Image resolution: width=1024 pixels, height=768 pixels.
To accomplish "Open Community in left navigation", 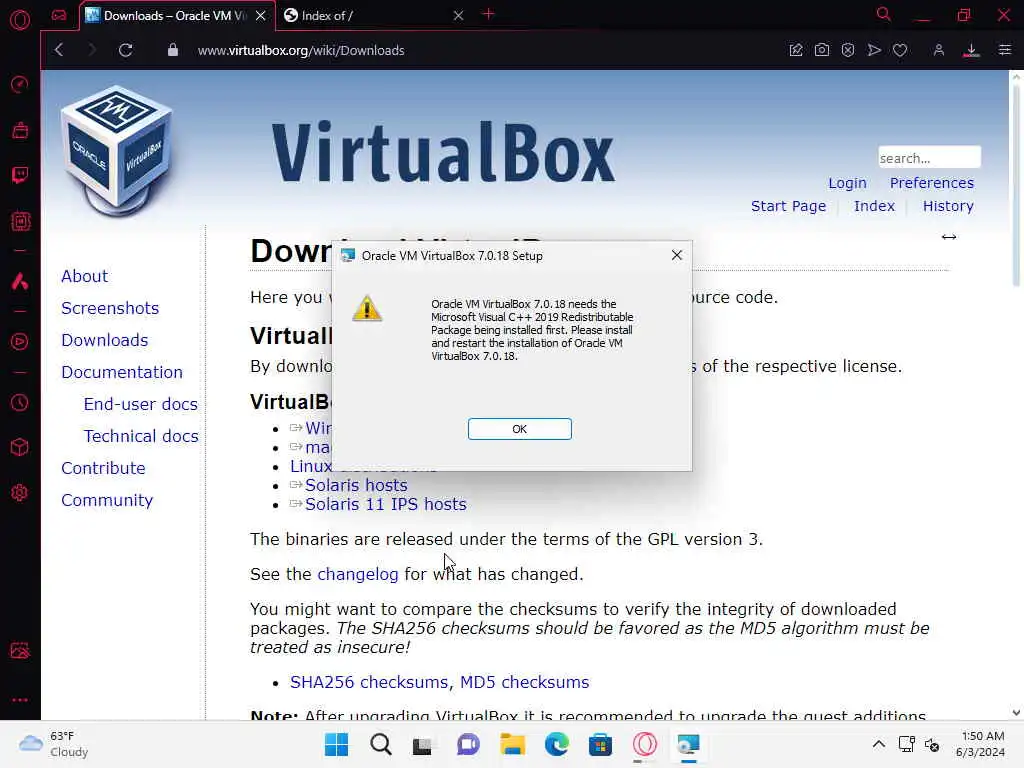I will pyautogui.click(x=107, y=500).
